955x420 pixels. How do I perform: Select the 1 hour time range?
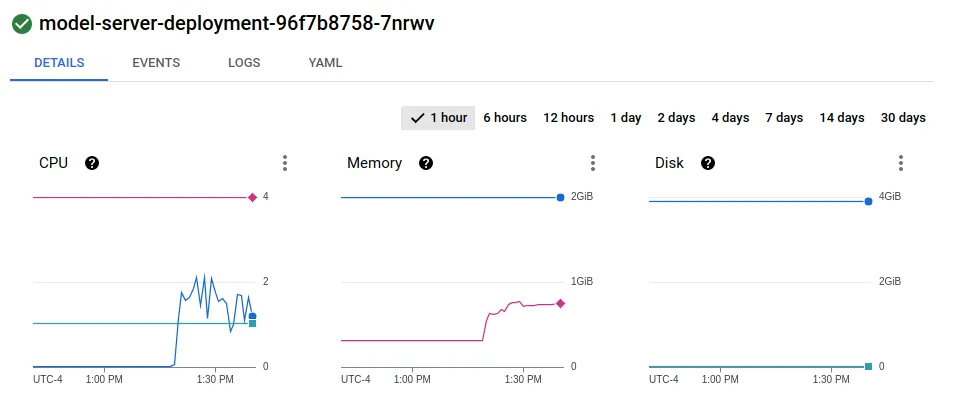coord(438,118)
